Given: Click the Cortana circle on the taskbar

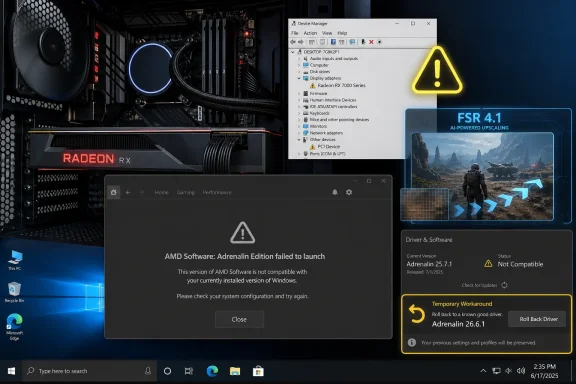Looking at the screenshot, I should pyautogui.click(x=167, y=371).
